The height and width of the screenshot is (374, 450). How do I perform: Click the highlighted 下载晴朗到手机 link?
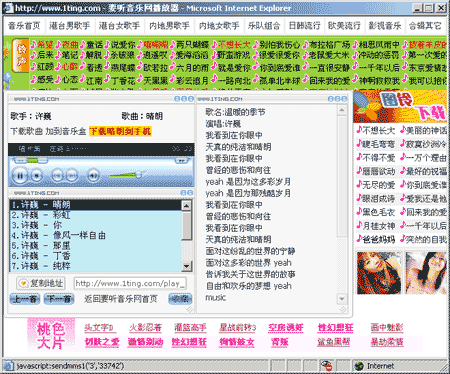(x=120, y=131)
